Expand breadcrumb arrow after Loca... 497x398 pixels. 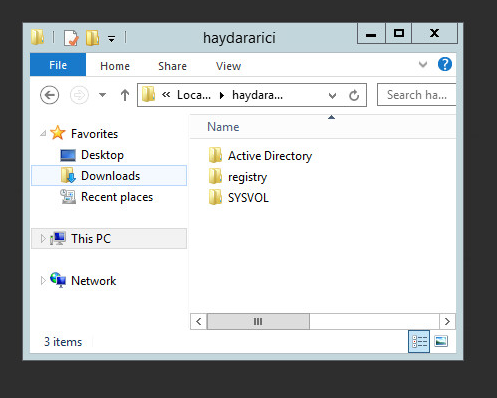click(x=222, y=96)
